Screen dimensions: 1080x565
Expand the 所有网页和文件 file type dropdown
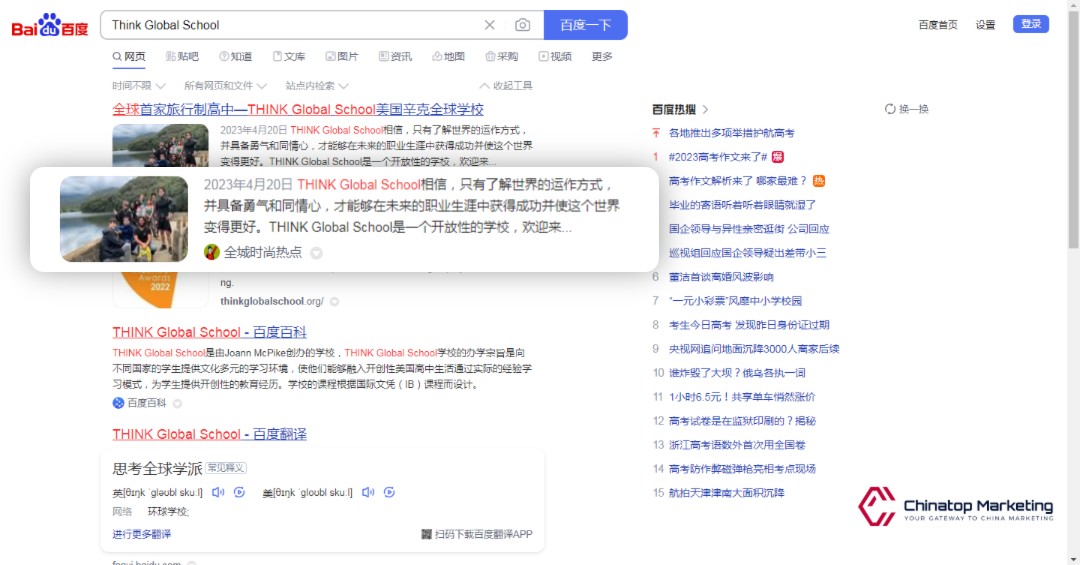pos(226,86)
